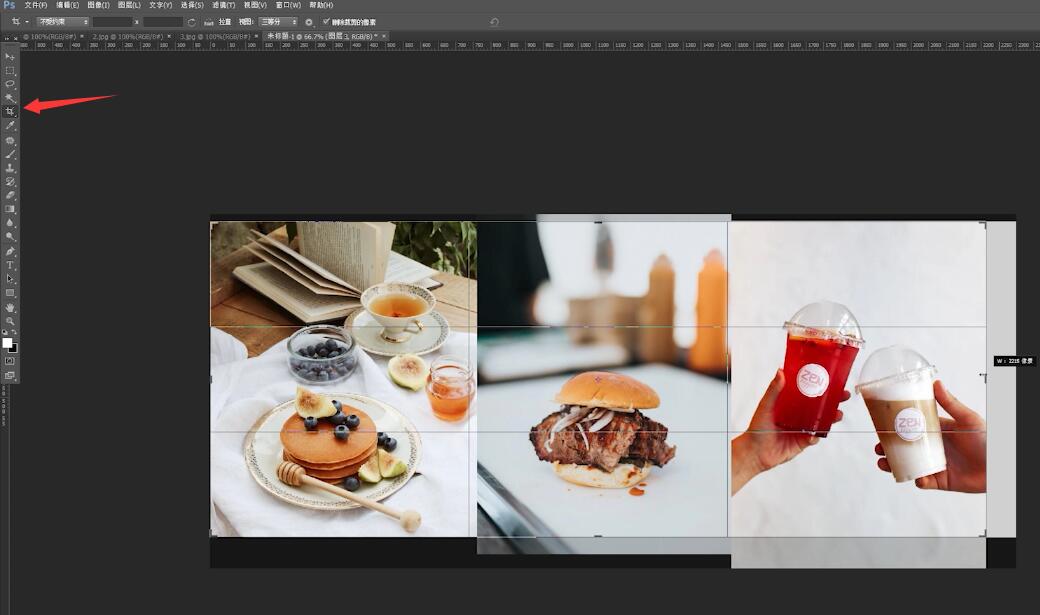This screenshot has width=1040, height=615.
Task: Open the 选择(S) menu
Action: (x=192, y=5)
